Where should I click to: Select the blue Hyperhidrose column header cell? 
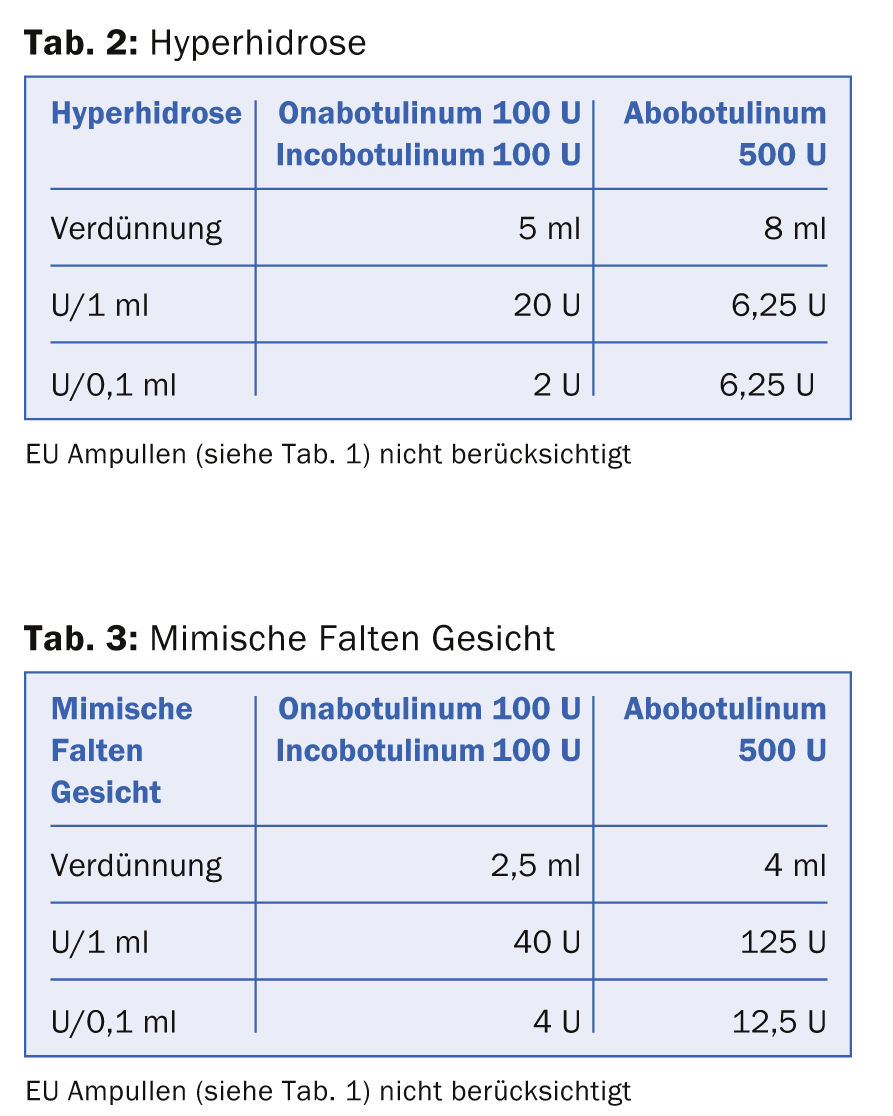point(146,113)
